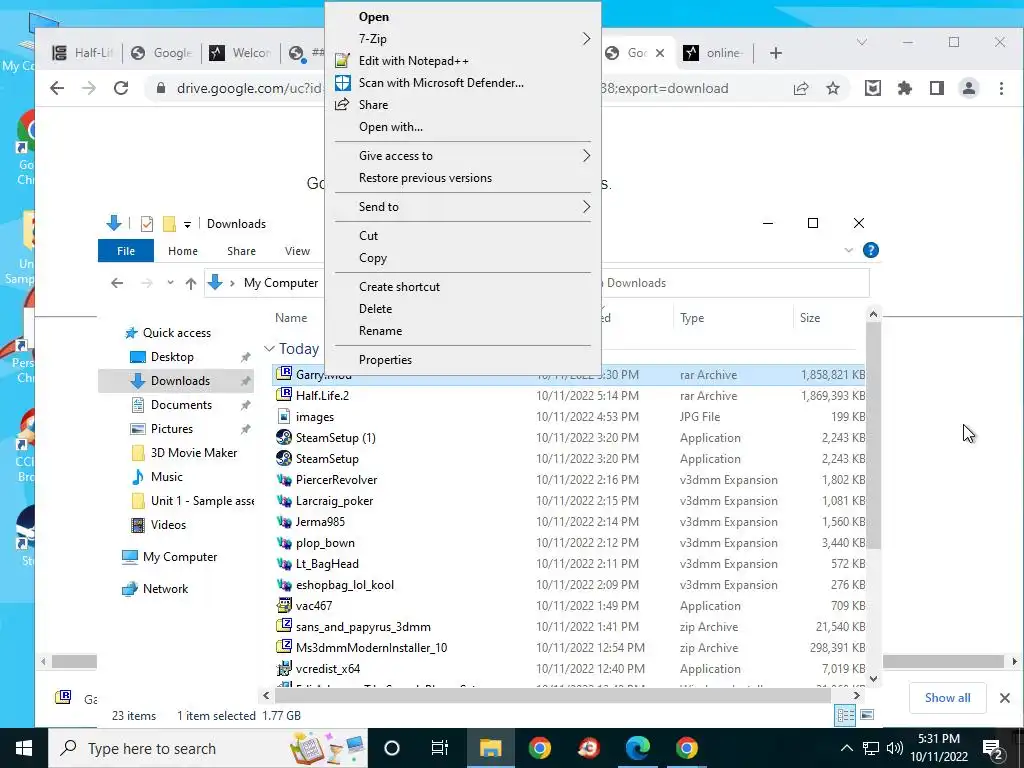Image resolution: width=1024 pixels, height=768 pixels.
Task: Click the SteamSetup (1) application icon
Action: (284, 437)
